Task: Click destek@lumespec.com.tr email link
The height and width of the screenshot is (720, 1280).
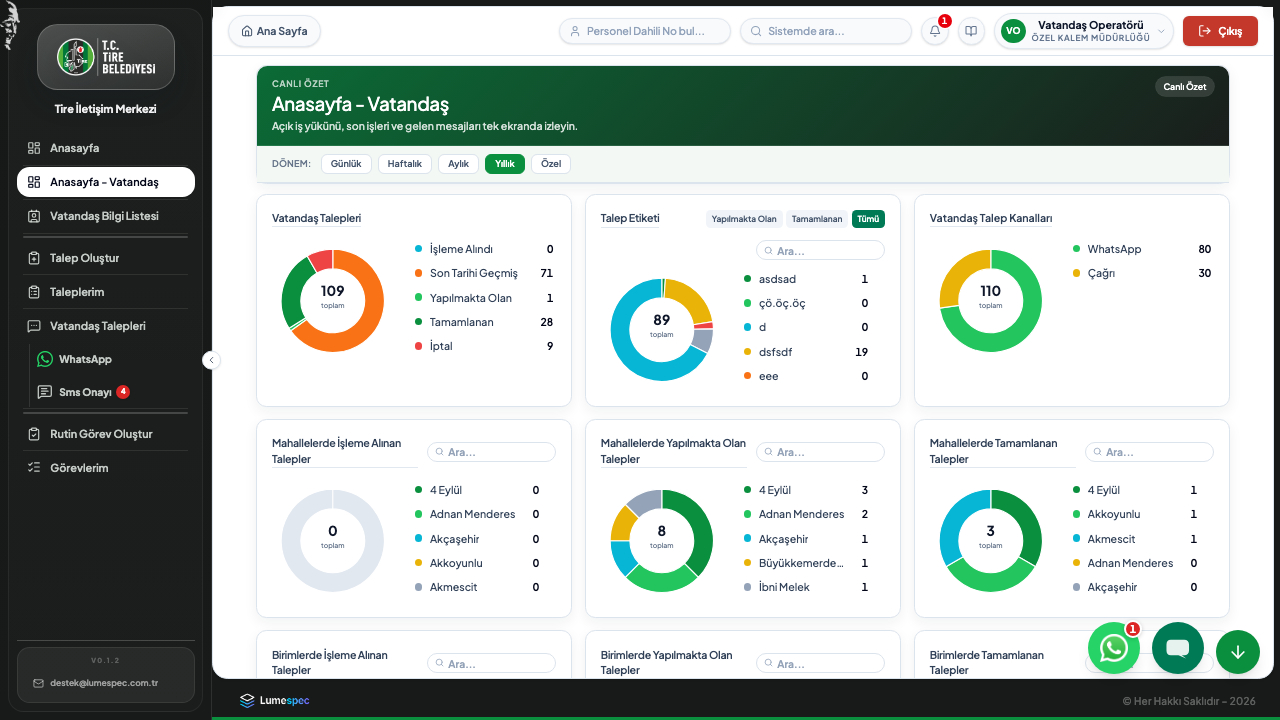Action: pos(104,683)
